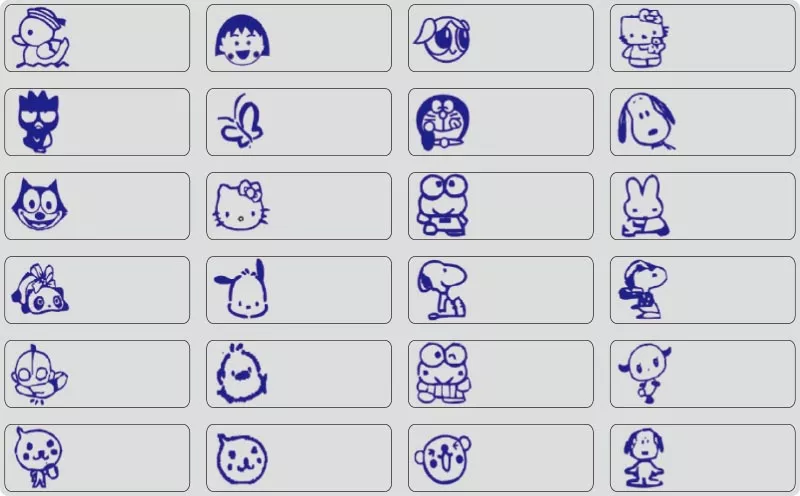The width and height of the screenshot is (800, 496).
Task: Pick the Ultraman character icon
Action: (39, 374)
